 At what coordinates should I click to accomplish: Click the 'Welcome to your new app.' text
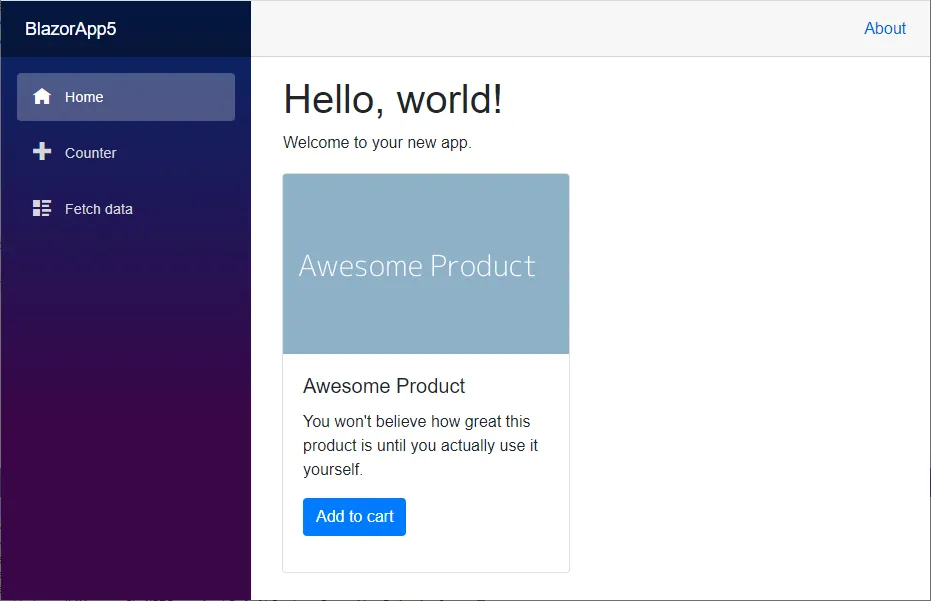coord(377,143)
